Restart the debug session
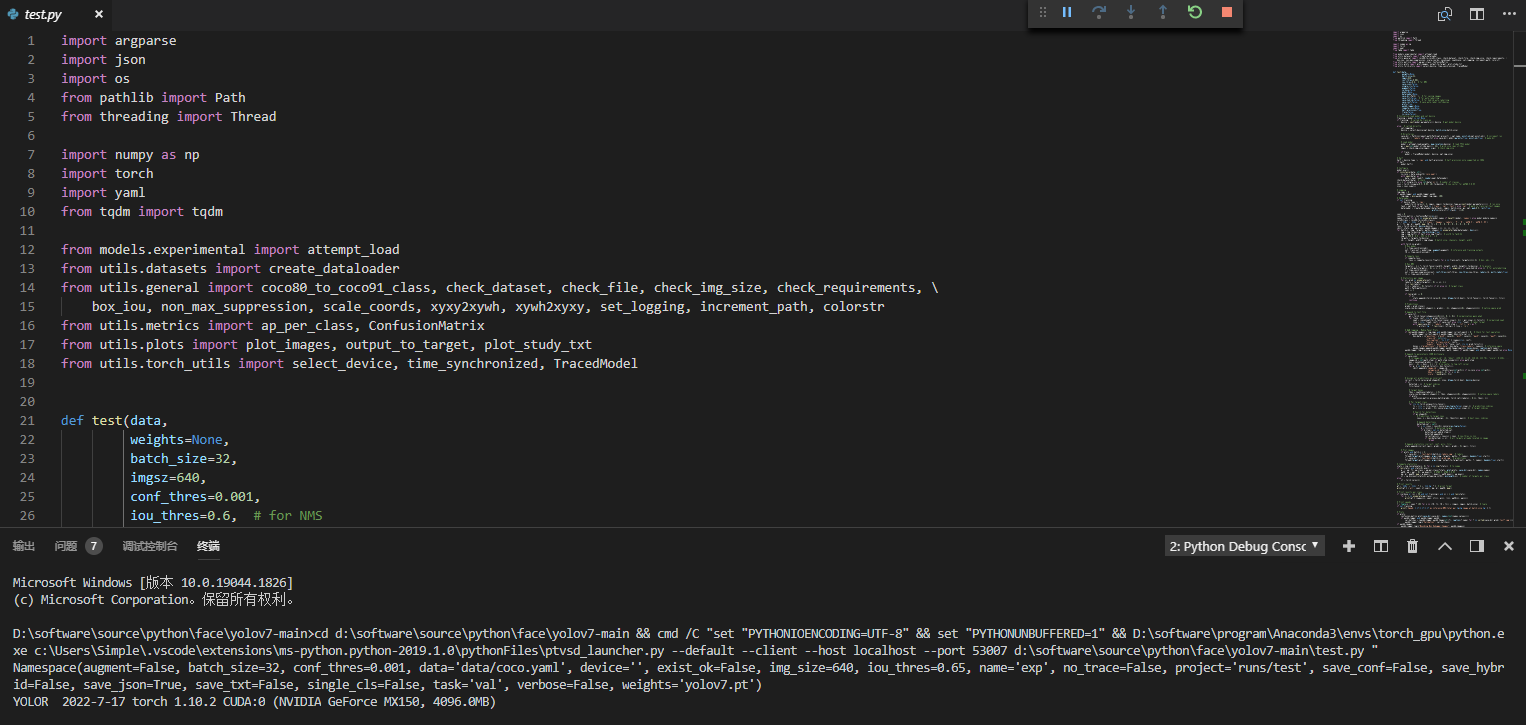 tap(1195, 13)
